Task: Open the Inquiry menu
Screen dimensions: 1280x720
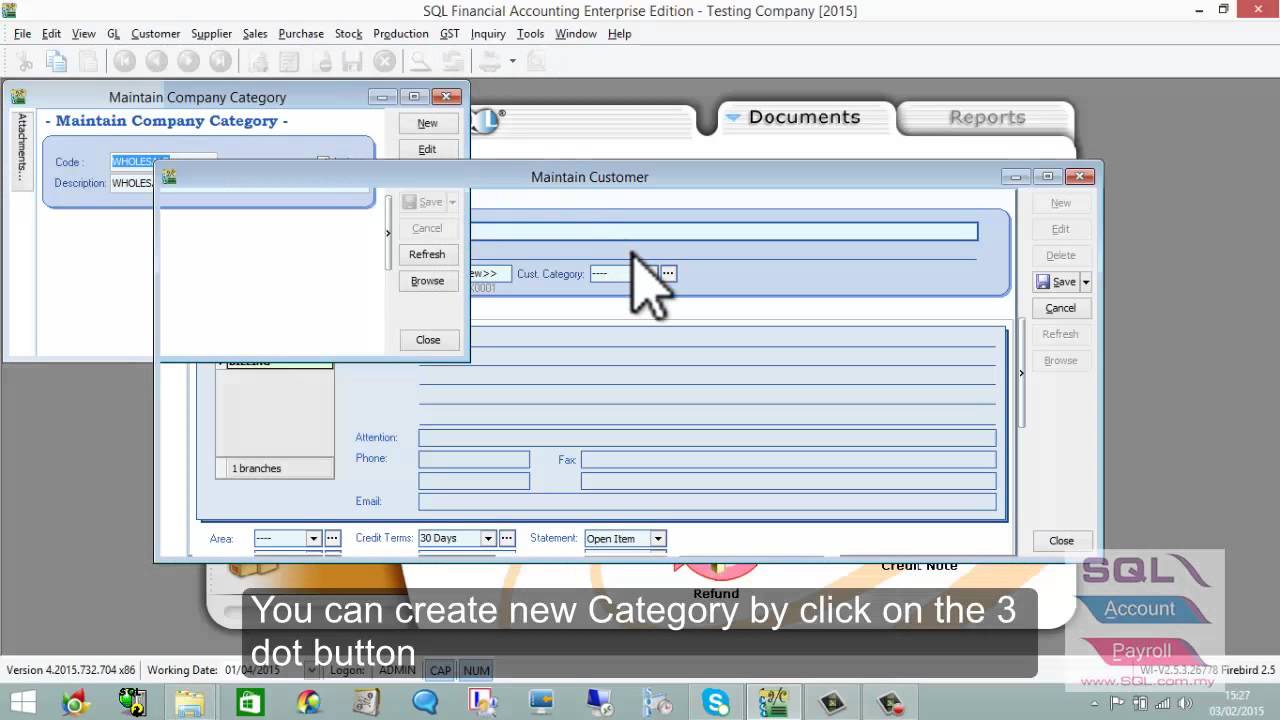Action: click(488, 33)
